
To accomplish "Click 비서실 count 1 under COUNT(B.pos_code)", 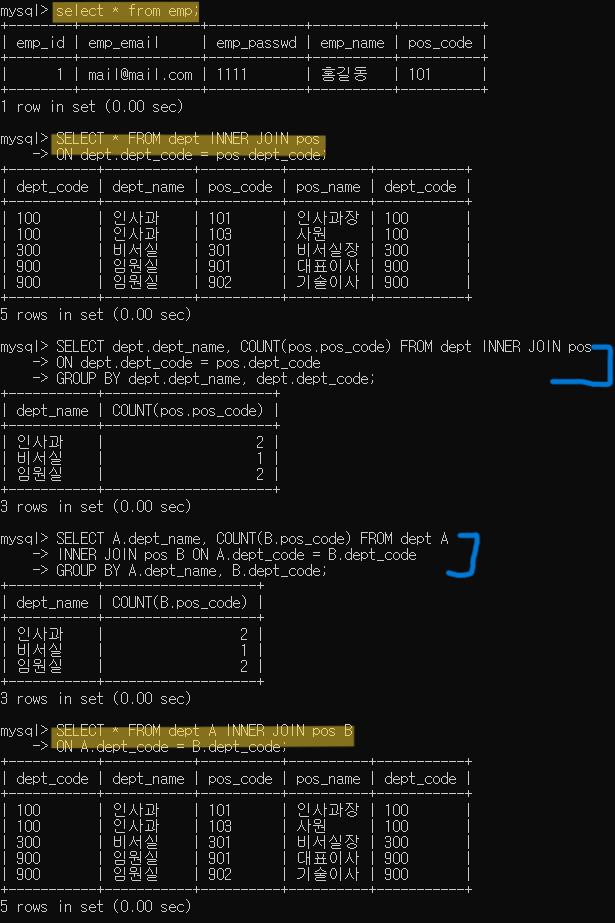I will coord(244,650).
